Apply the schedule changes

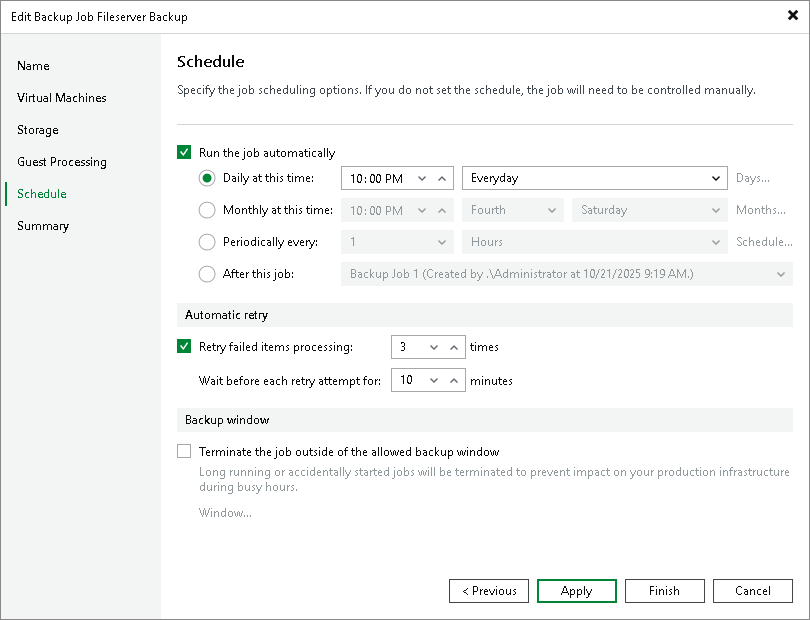(576, 591)
